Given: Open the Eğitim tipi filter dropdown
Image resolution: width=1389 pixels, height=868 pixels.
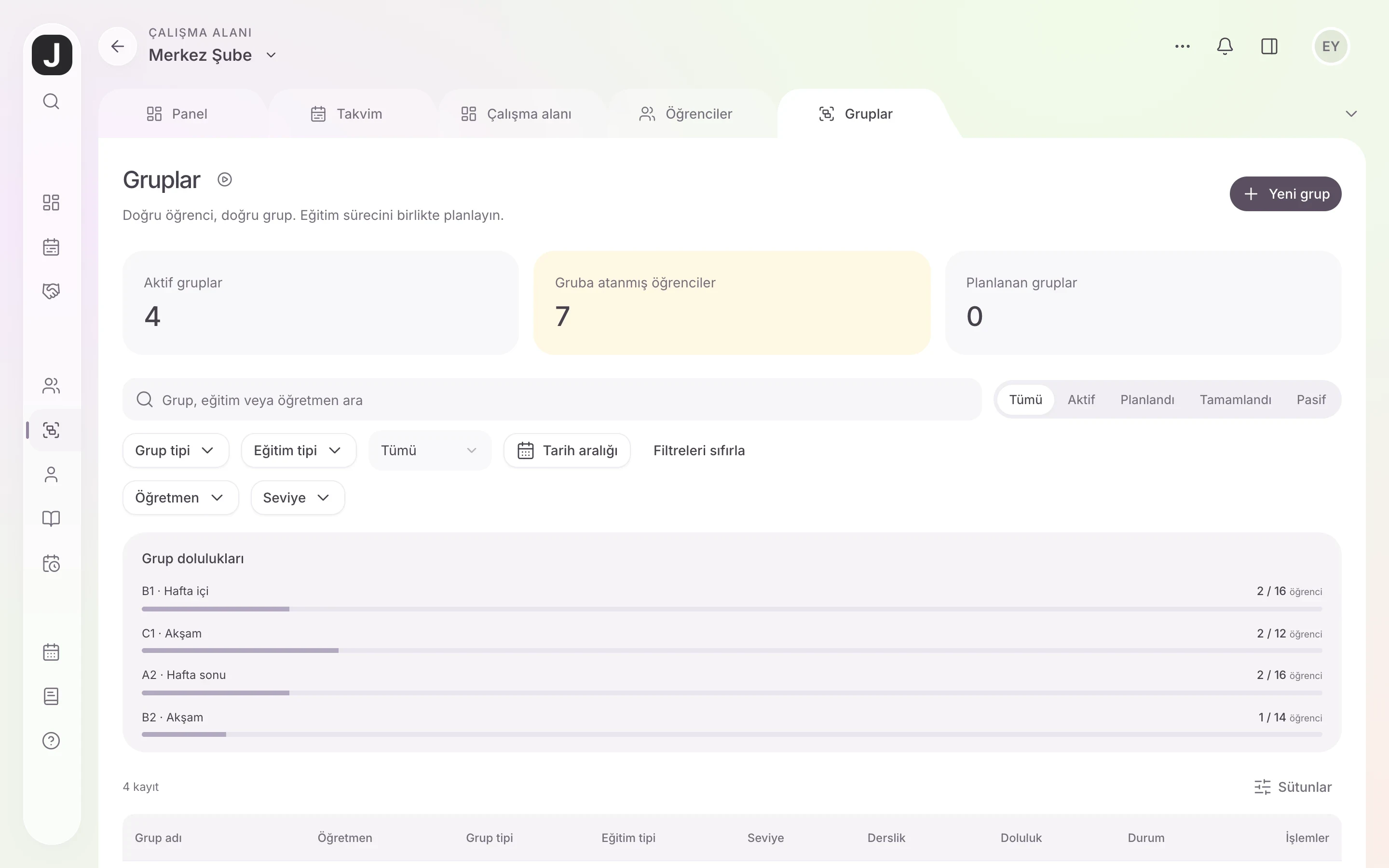Looking at the screenshot, I should 299,451.
